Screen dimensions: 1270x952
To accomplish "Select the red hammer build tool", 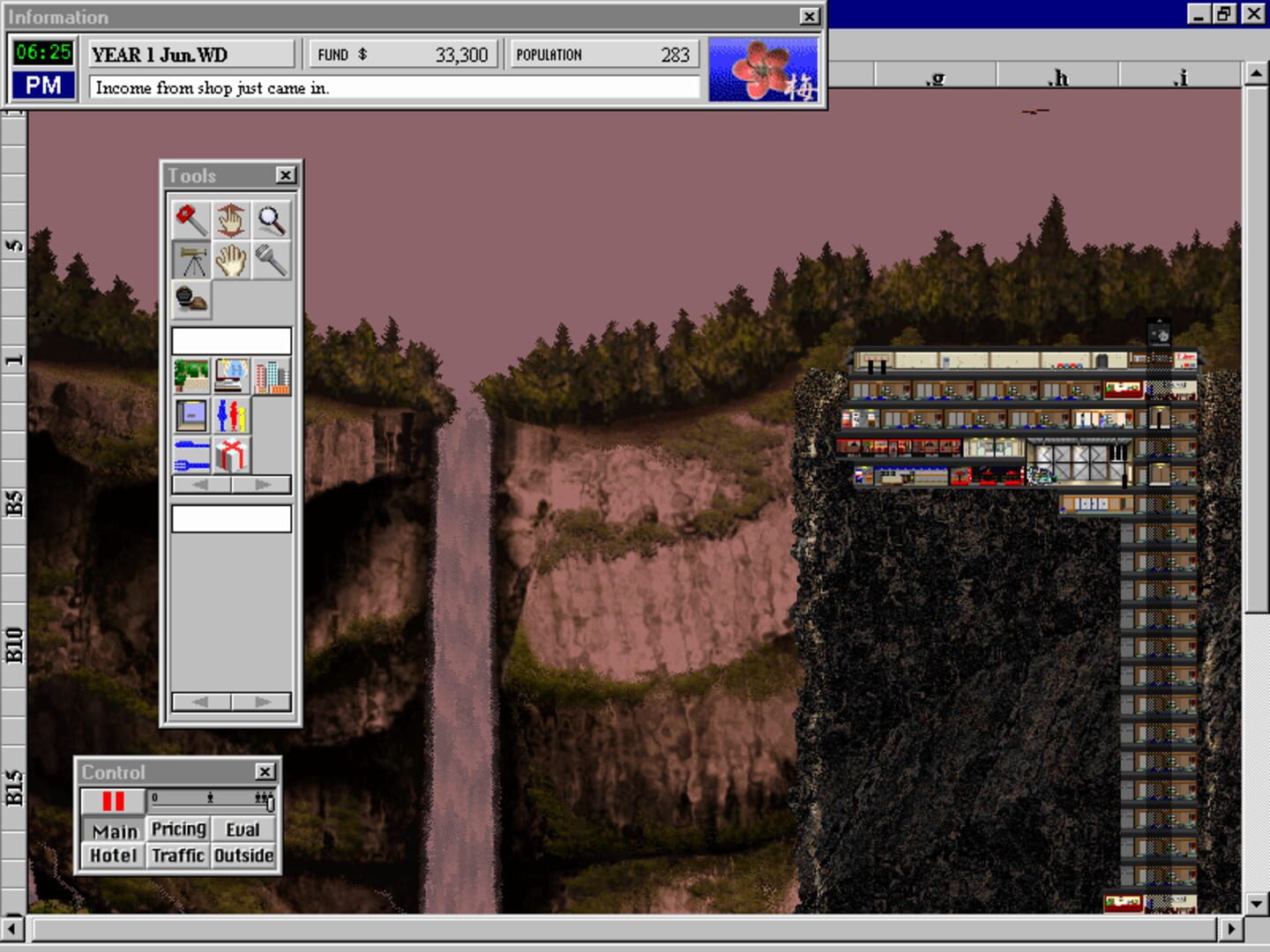I will [190, 219].
